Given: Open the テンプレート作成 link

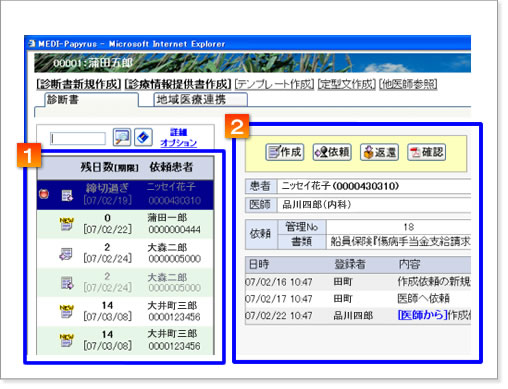Looking at the screenshot, I should 274,84.
